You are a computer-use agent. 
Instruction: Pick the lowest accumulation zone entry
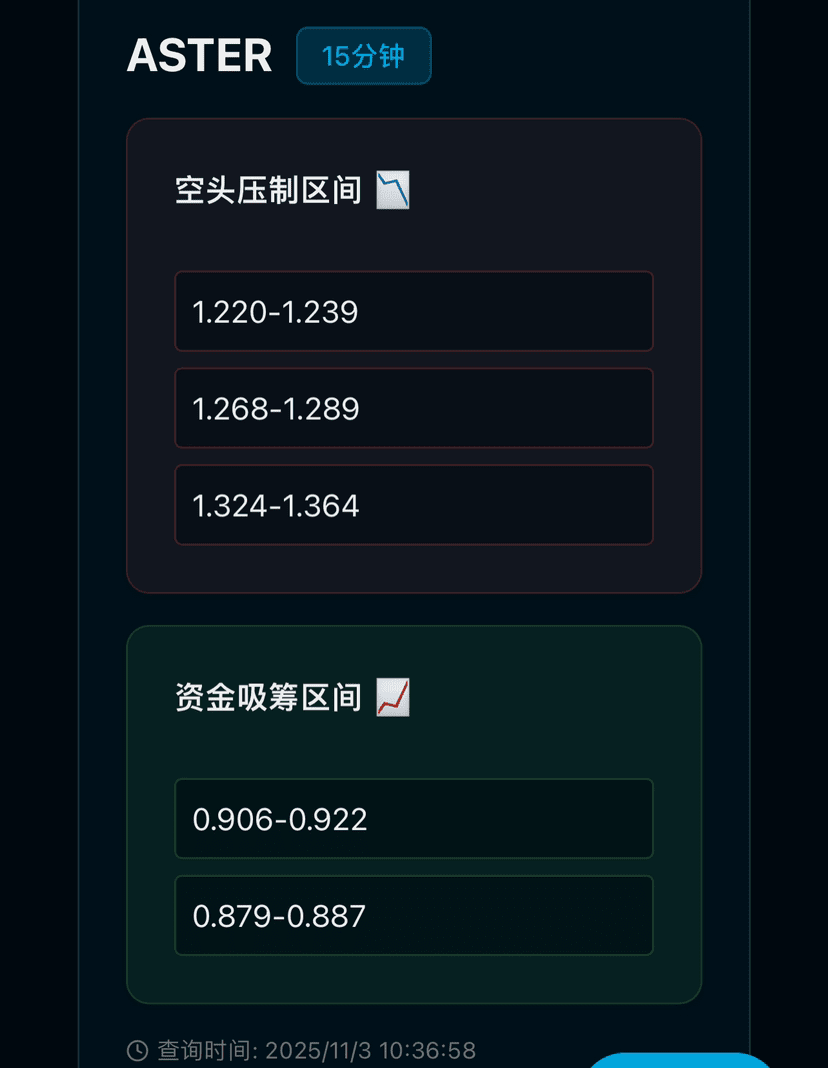click(414, 915)
